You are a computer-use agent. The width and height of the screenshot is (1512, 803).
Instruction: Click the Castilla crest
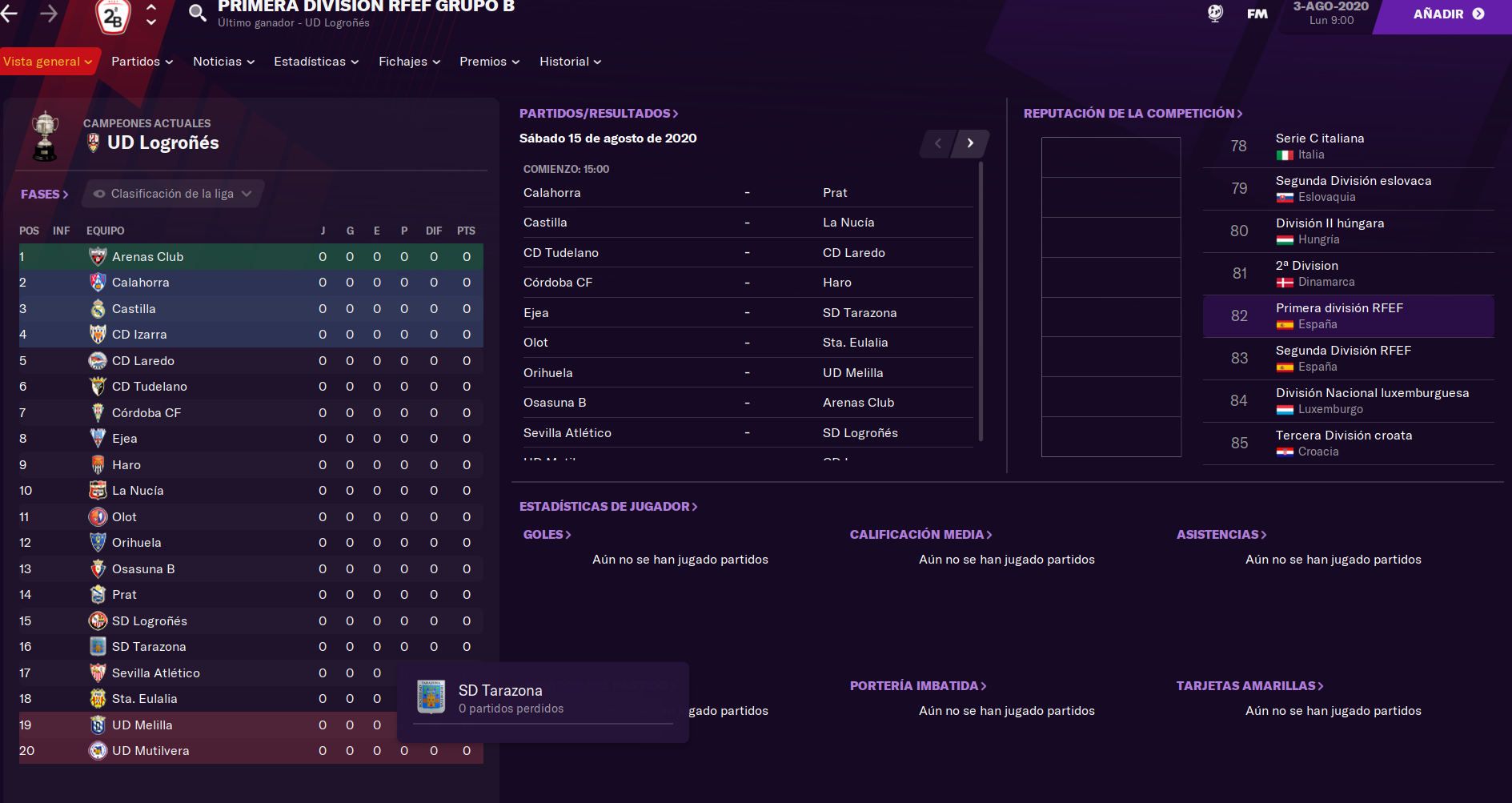(x=98, y=309)
